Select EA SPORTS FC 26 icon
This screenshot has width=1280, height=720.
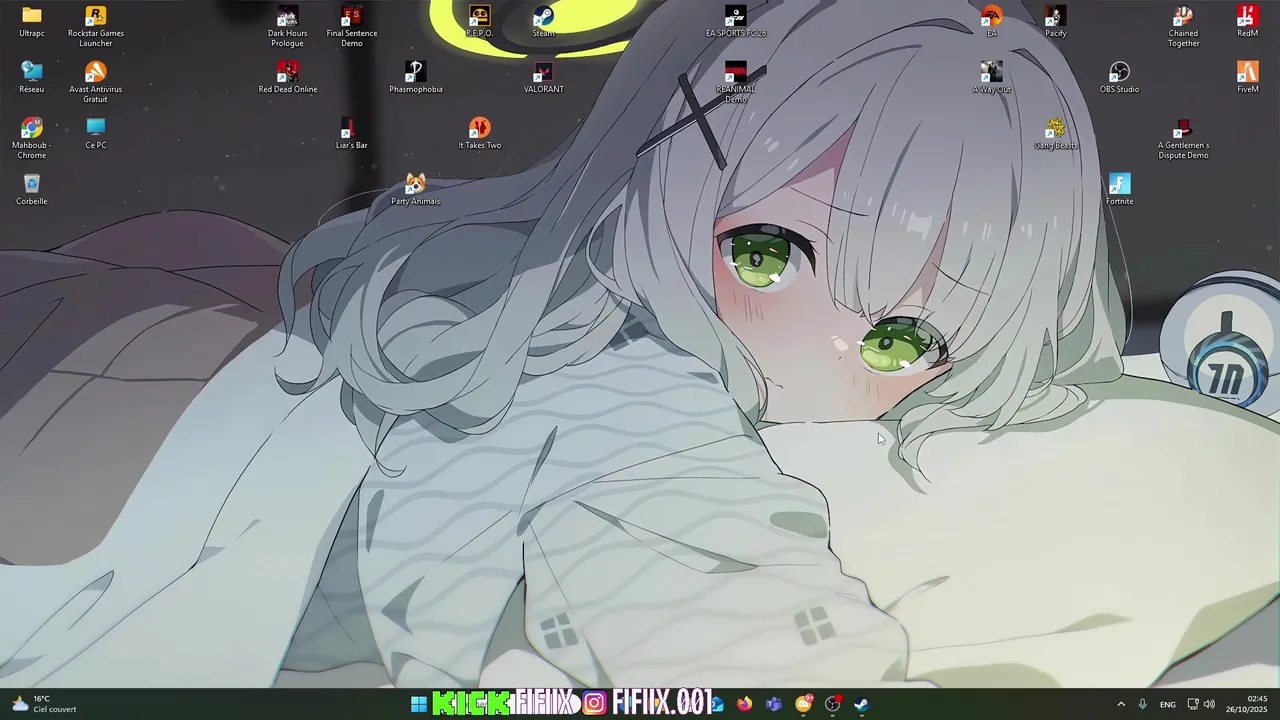(x=736, y=22)
